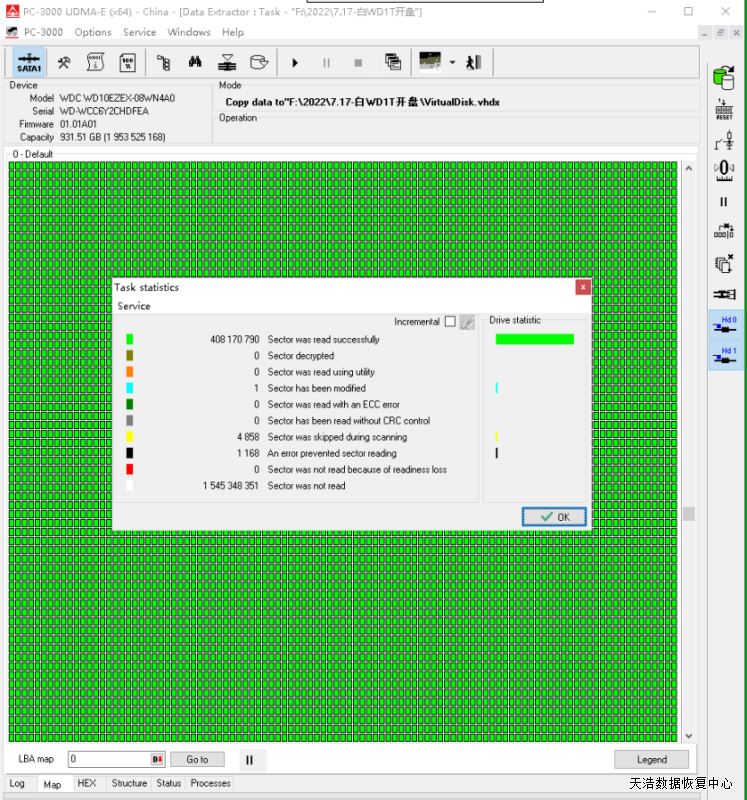
Task: Open the Structure tab
Action: pyautogui.click(x=129, y=784)
